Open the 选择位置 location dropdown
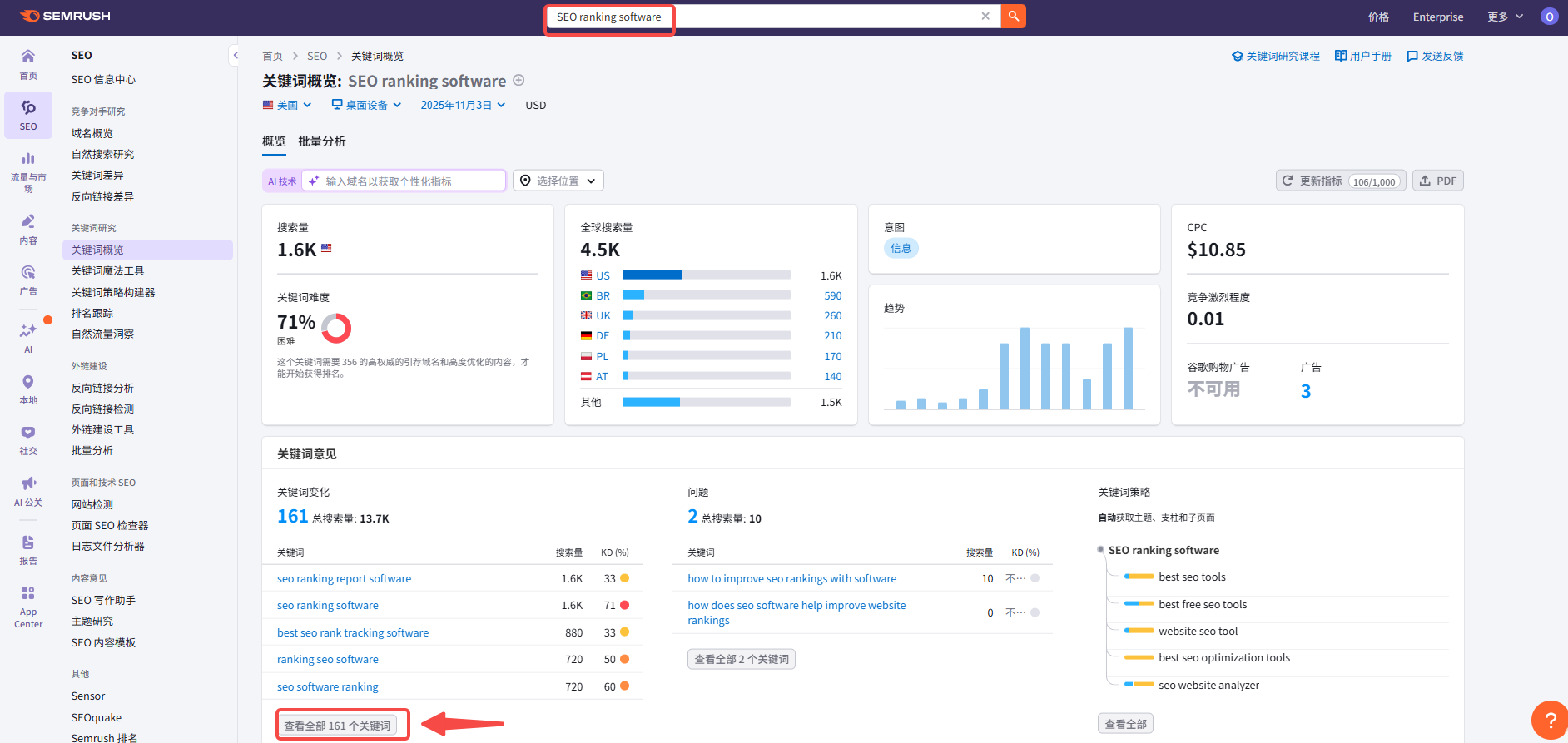Image resolution: width=1568 pixels, height=743 pixels. coord(558,181)
